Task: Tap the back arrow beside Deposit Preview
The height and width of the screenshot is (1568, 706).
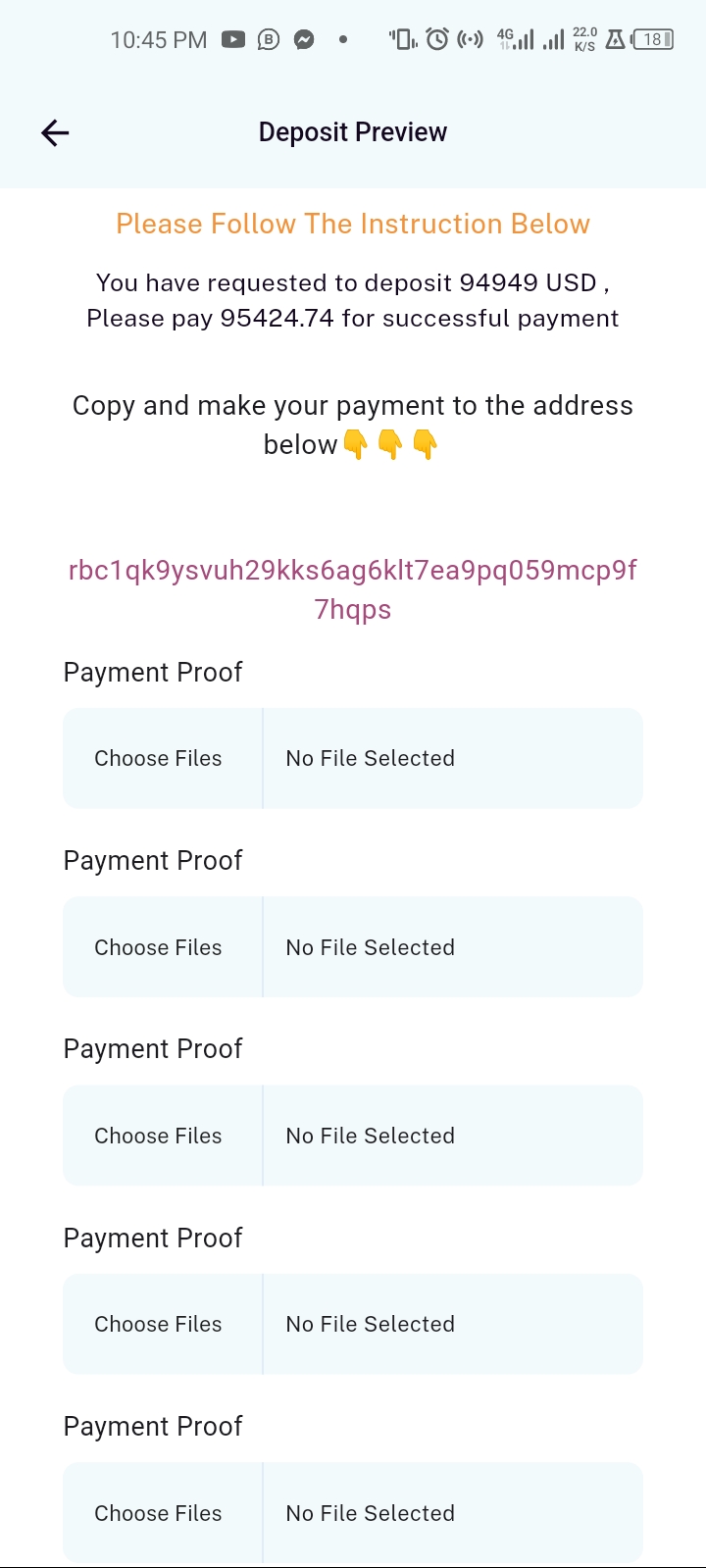Action: tap(55, 132)
